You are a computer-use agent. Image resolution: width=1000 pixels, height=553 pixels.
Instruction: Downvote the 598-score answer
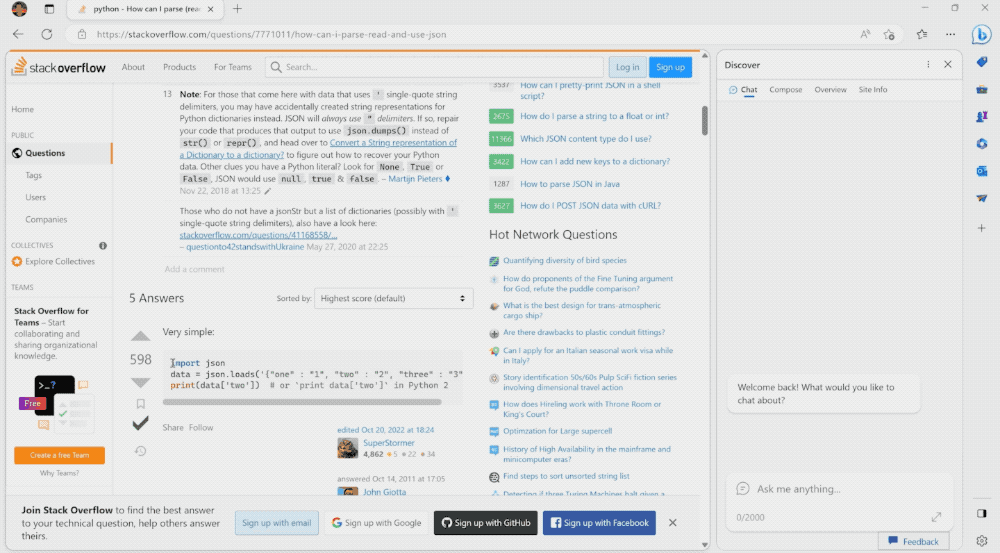pos(140,383)
